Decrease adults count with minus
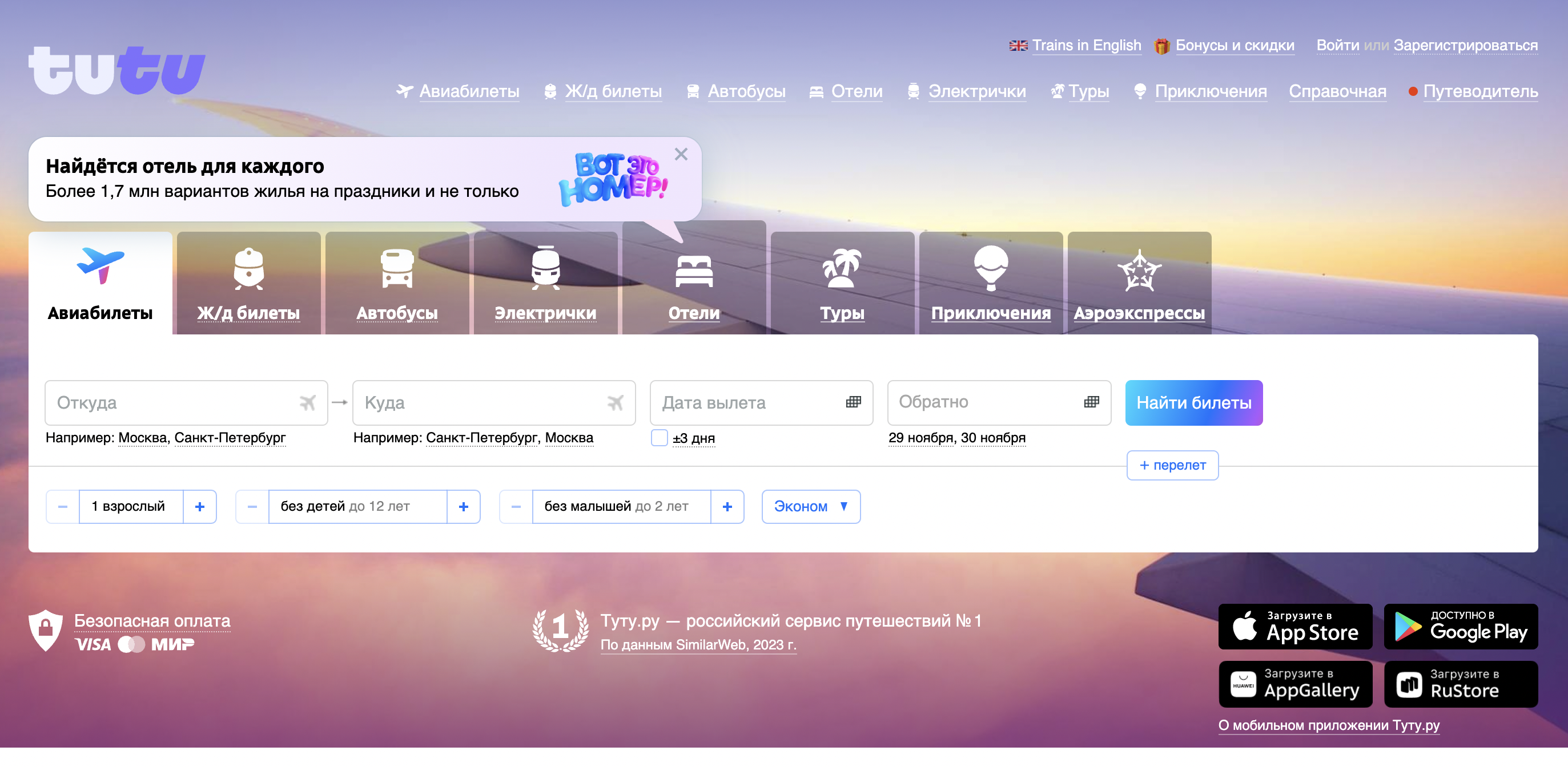The height and width of the screenshot is (767, 1568). point(63,507)
